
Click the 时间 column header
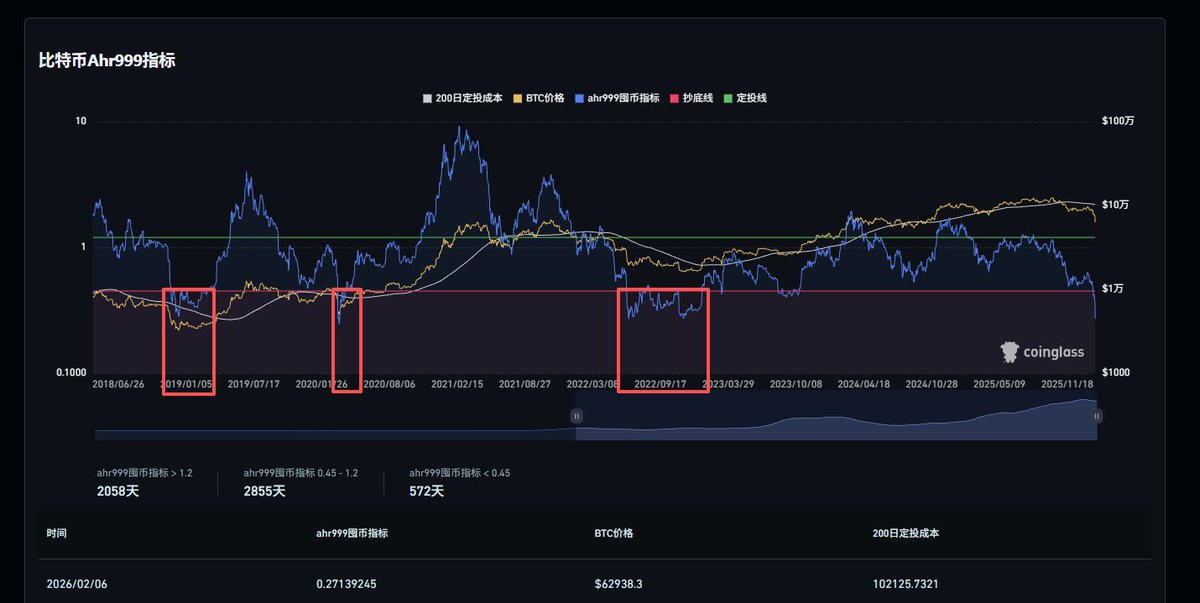coord(56,534)
